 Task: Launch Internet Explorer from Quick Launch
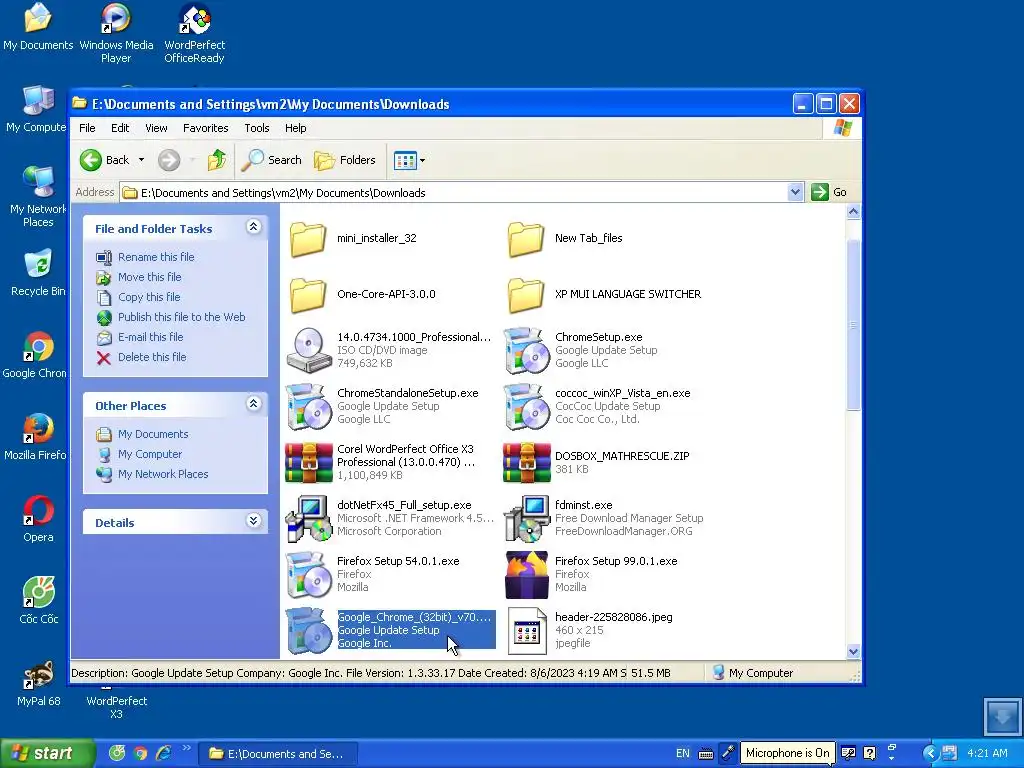[x=163, y=753]
